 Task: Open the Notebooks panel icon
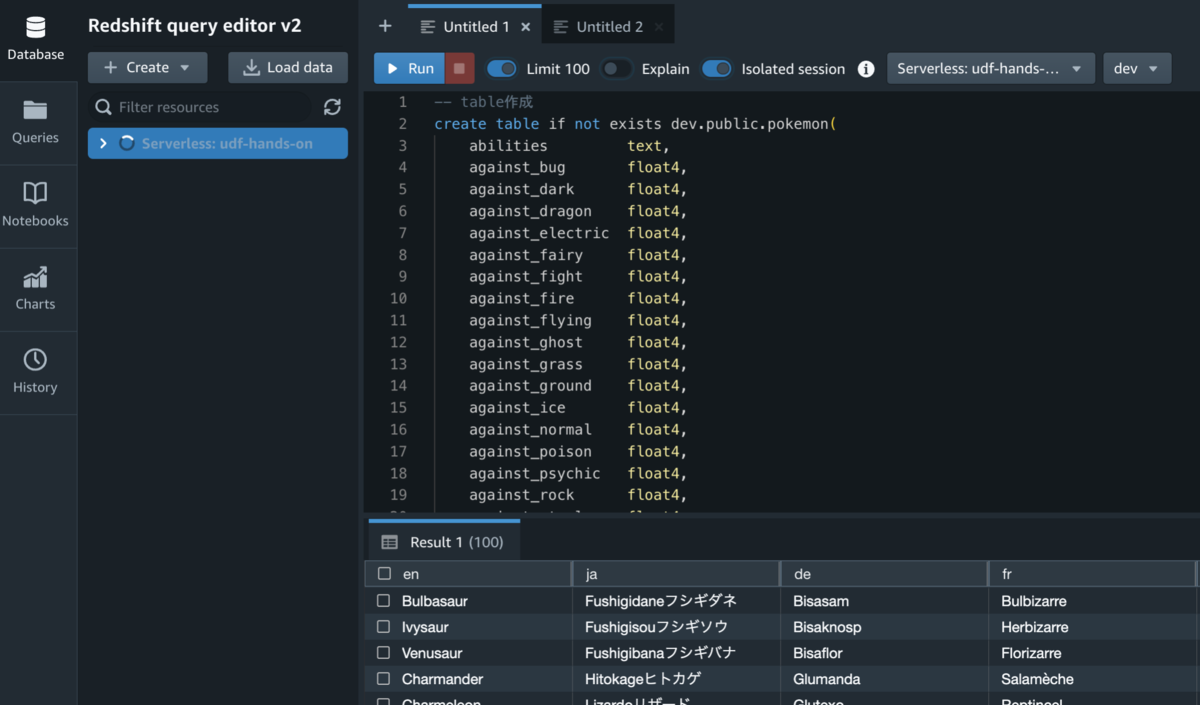pyautogui.click(x=36, y=193)
